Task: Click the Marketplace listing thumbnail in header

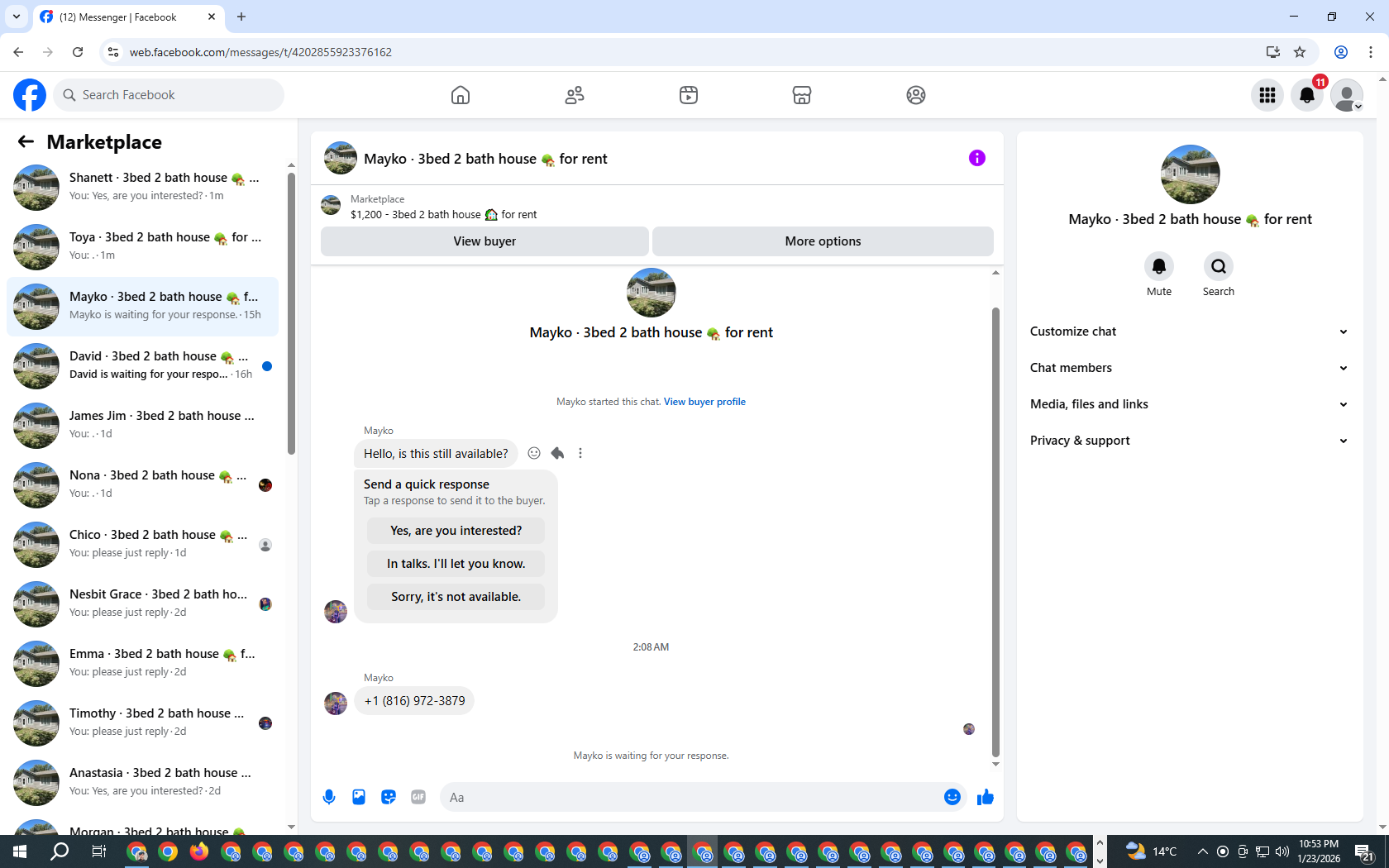Action: tap(331, 205)
